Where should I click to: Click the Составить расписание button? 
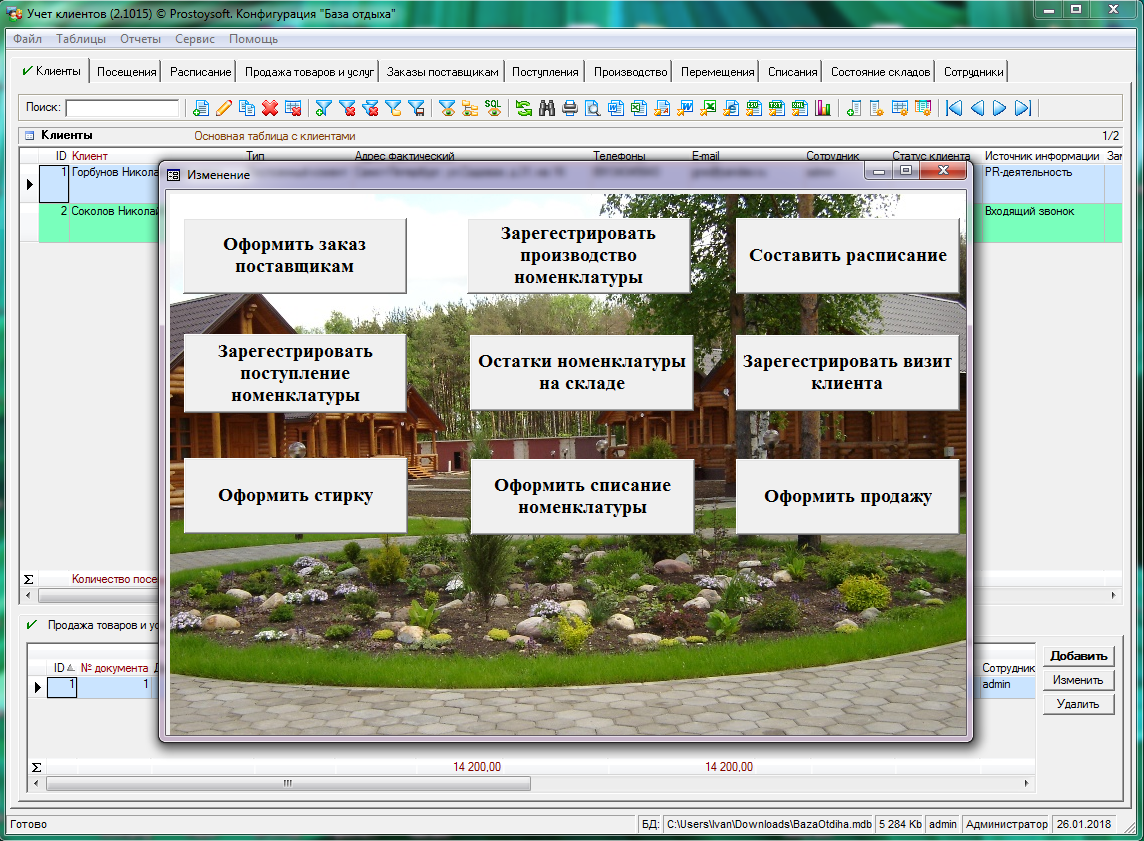847,256
